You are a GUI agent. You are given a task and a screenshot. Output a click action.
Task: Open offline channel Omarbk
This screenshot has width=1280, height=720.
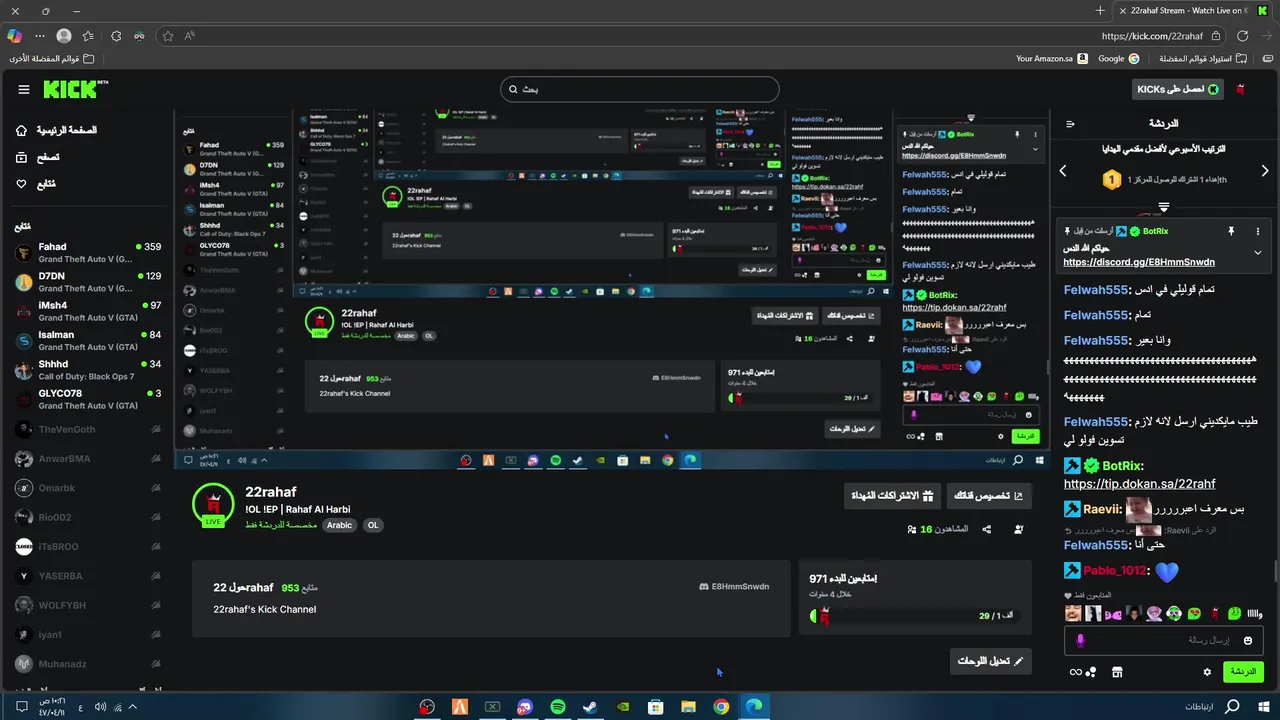point(88,488)
